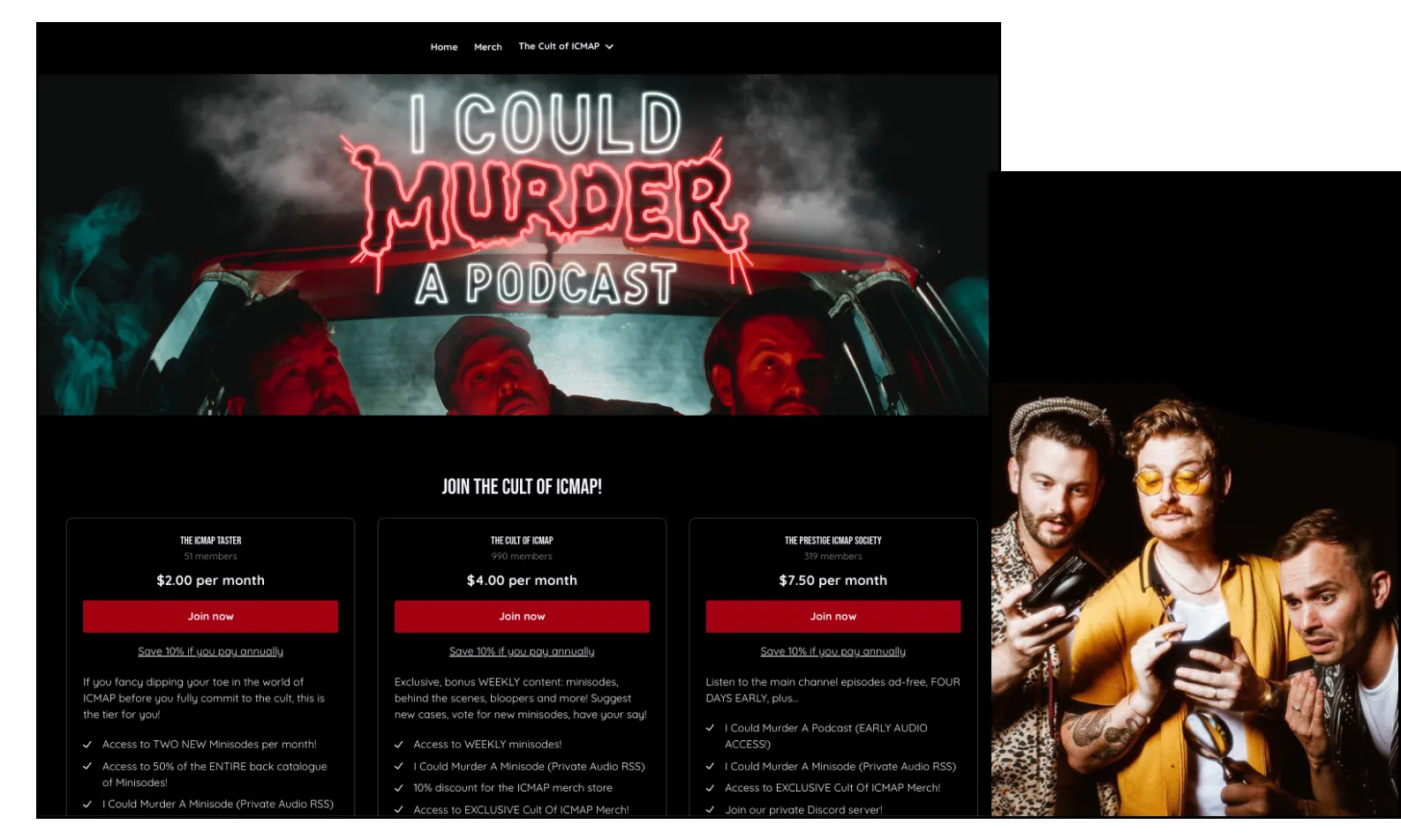Open annual savings link under ICMAP Taster
The width and height of the screenshot is (1401, 840).
pyautogui.click(x=210, y=652)
